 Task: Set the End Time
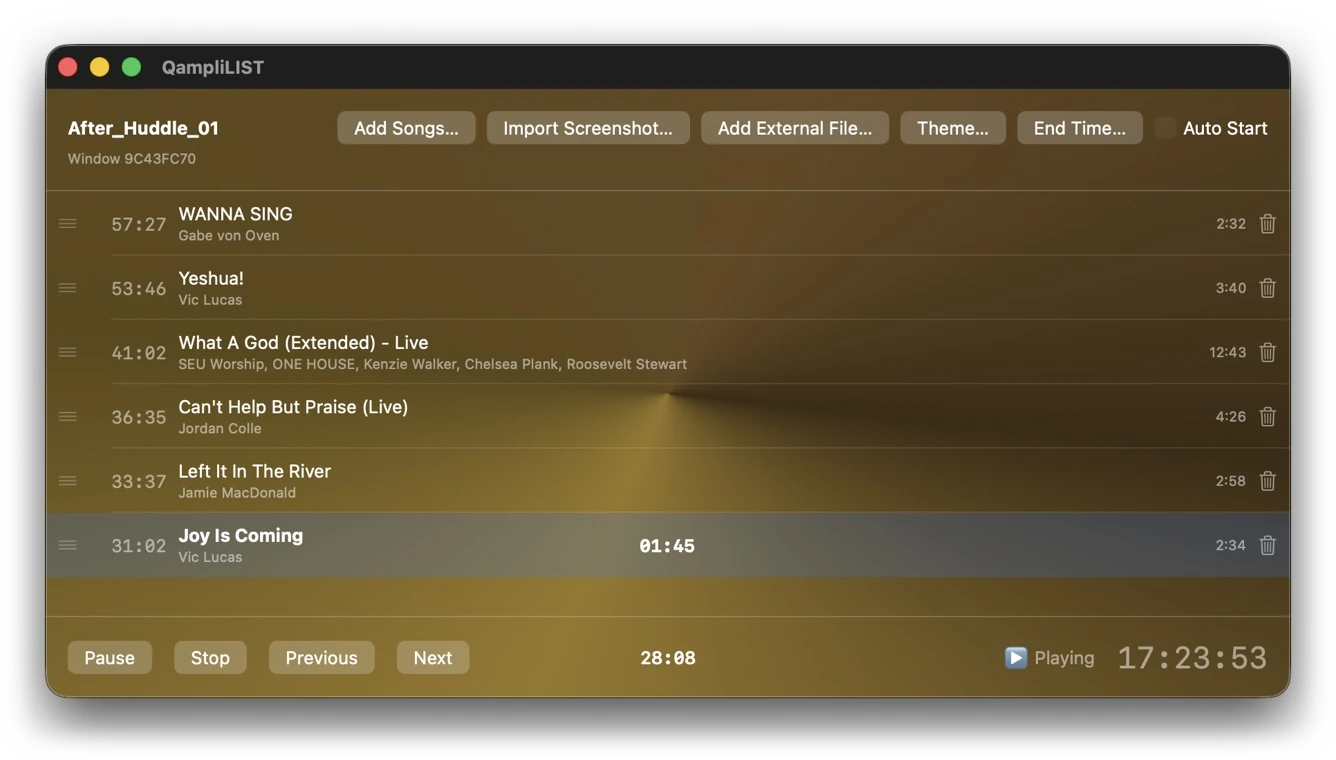point(1080,128)
